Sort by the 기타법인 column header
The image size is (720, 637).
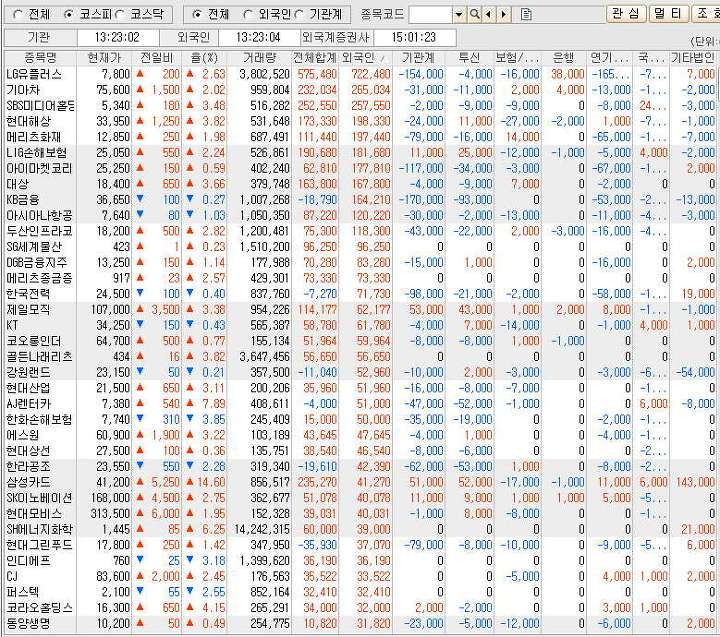point(692,58)
